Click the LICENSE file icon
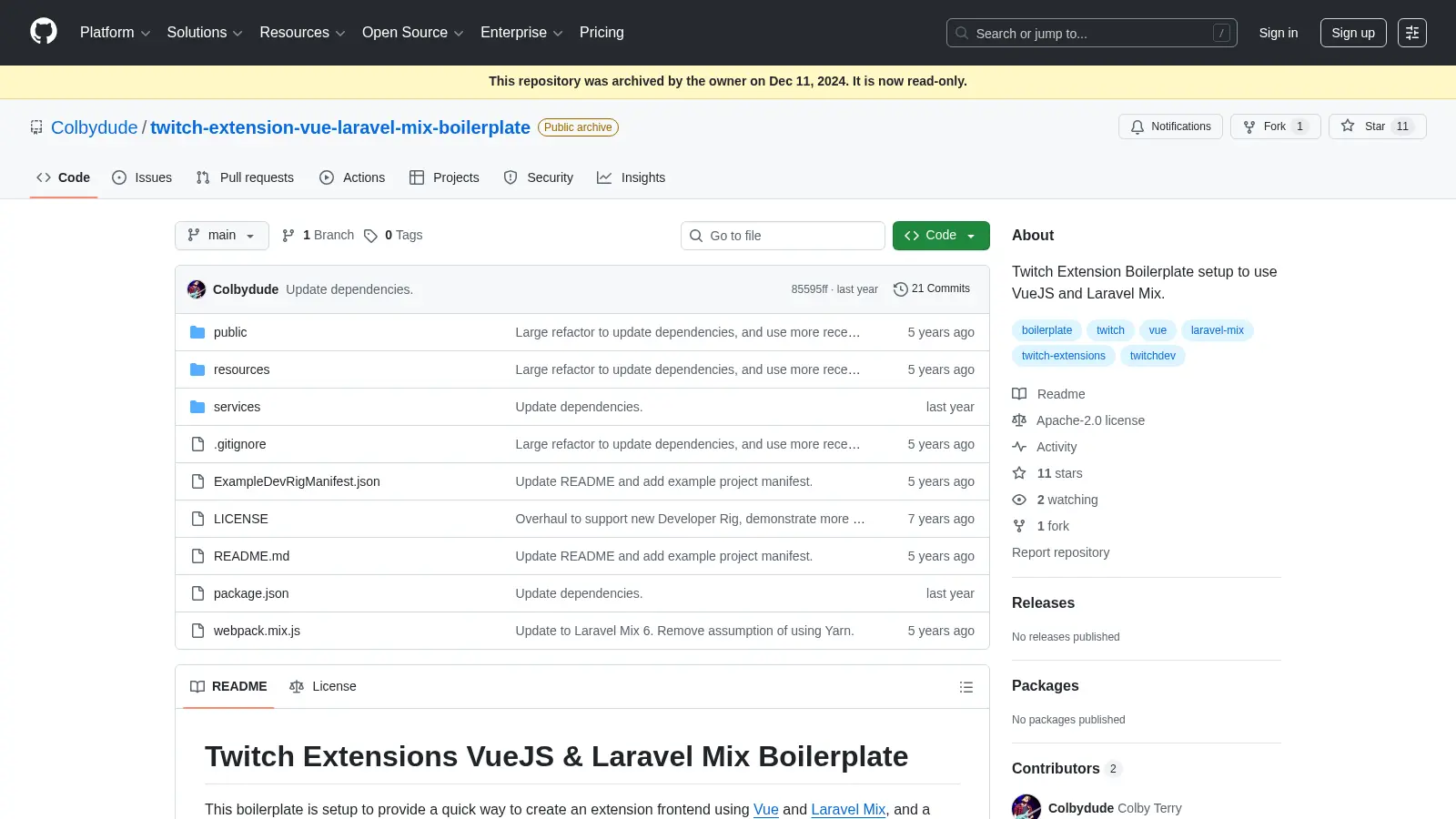The image size is (1456, 819). click(197, 519)
